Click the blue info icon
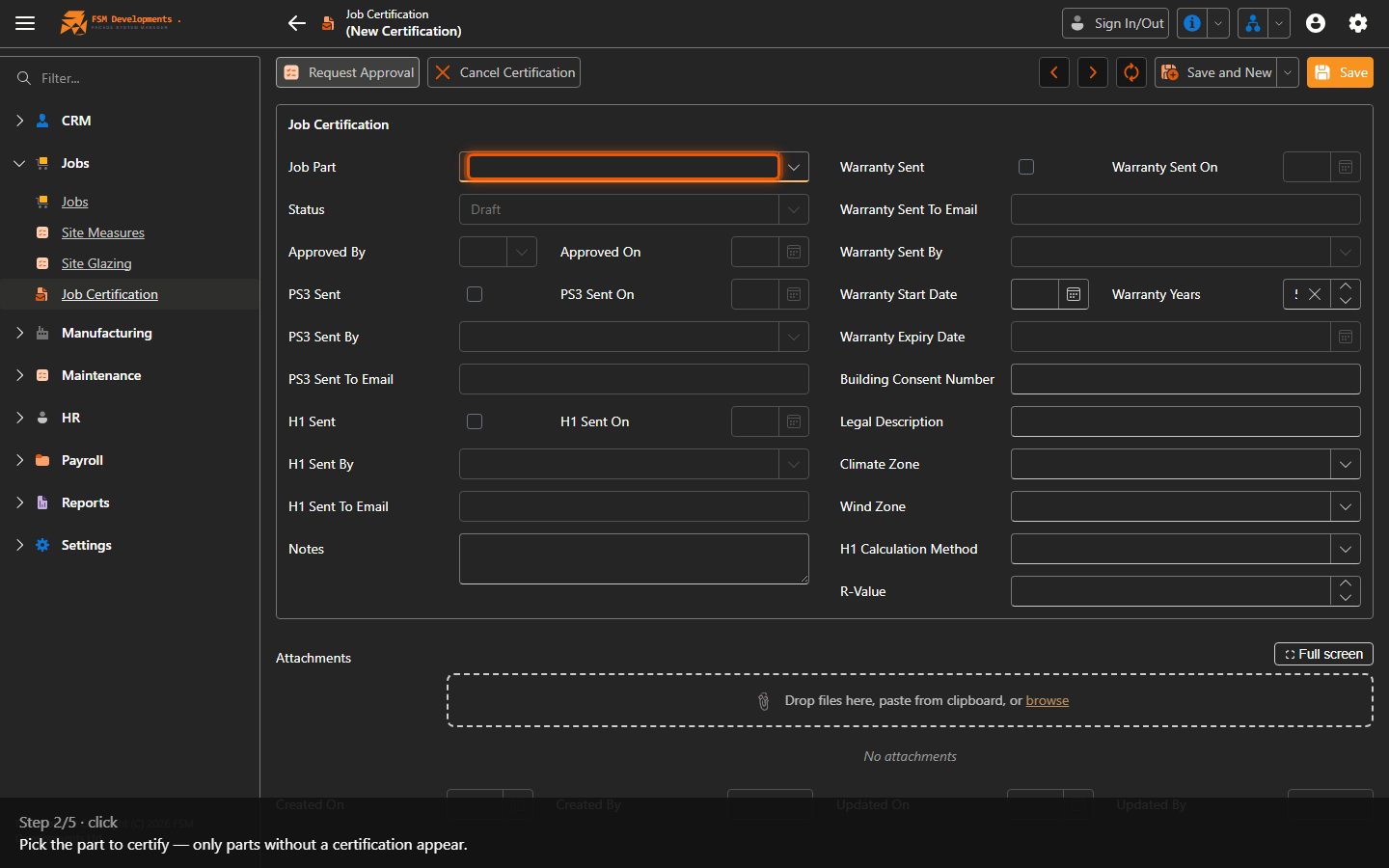This screenshot has width=1389, height=868. 1192,23
